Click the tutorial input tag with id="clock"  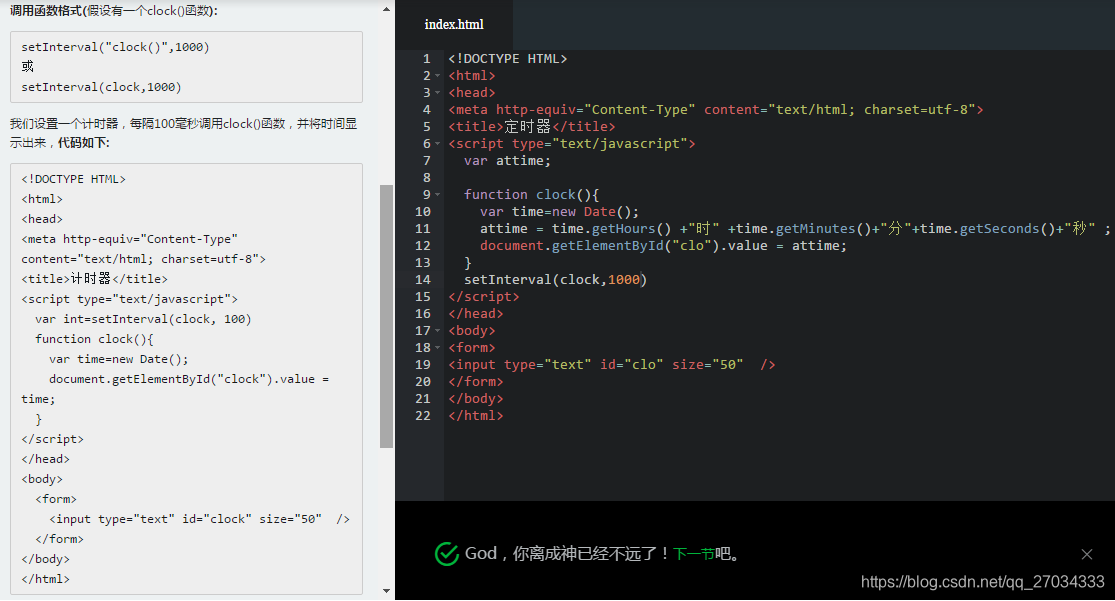click(199, 519)
